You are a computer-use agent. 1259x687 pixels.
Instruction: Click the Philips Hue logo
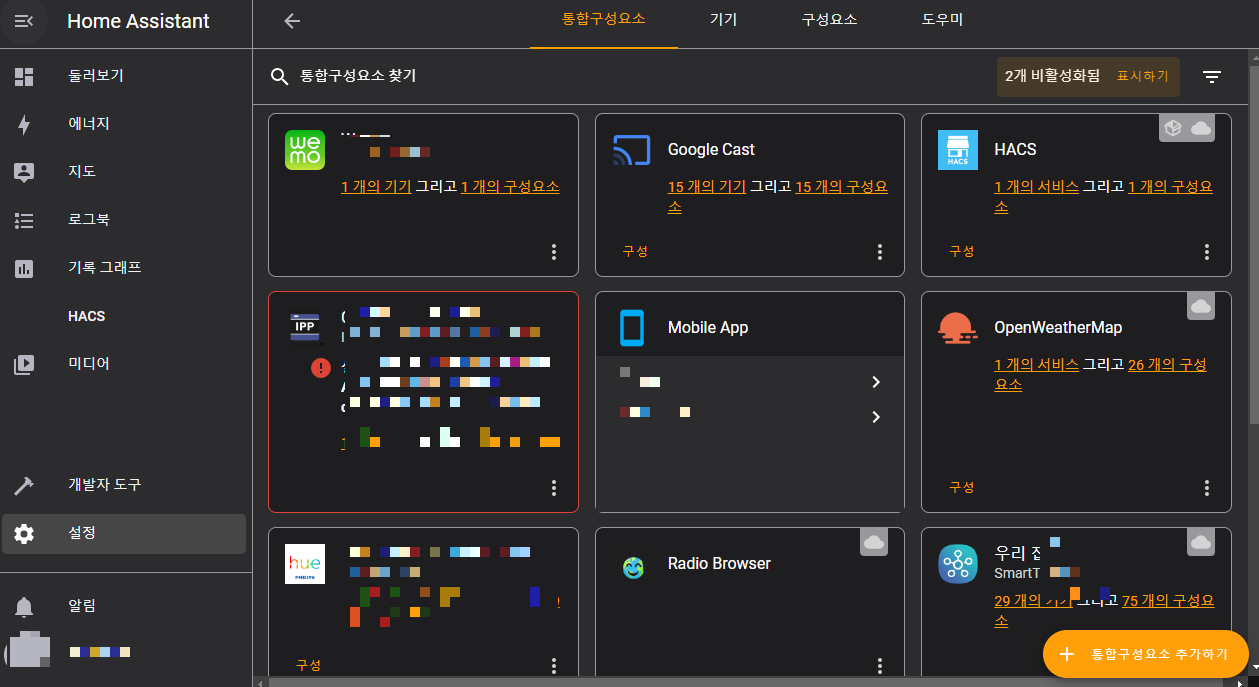(x=305, y=564)
